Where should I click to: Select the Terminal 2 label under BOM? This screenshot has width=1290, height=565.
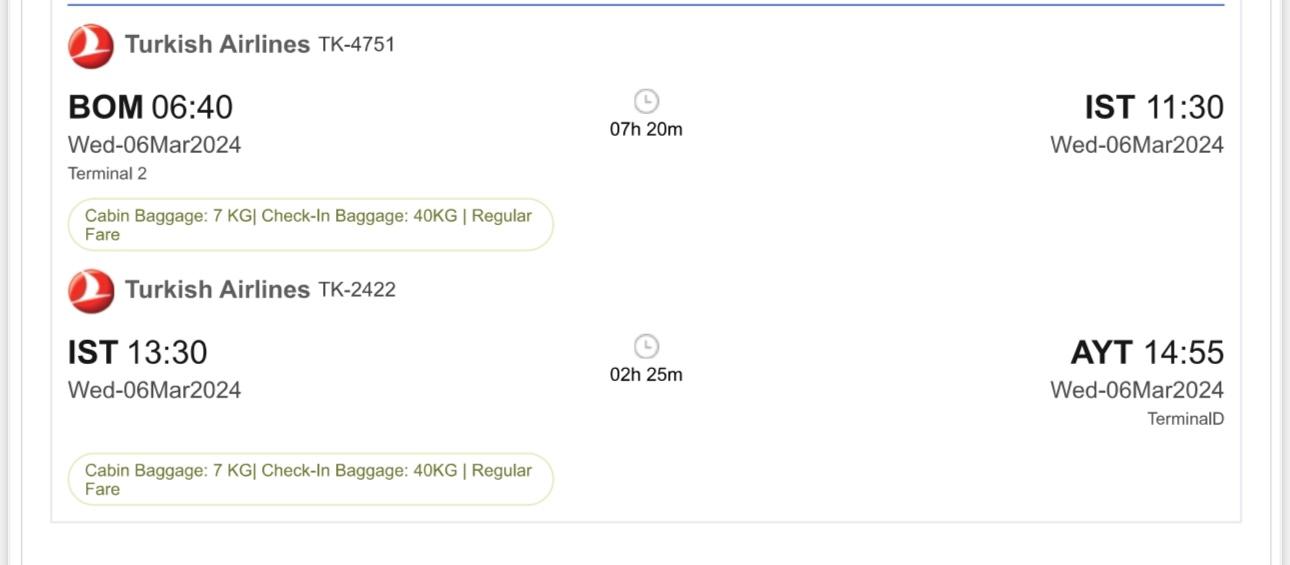(107, 174)
